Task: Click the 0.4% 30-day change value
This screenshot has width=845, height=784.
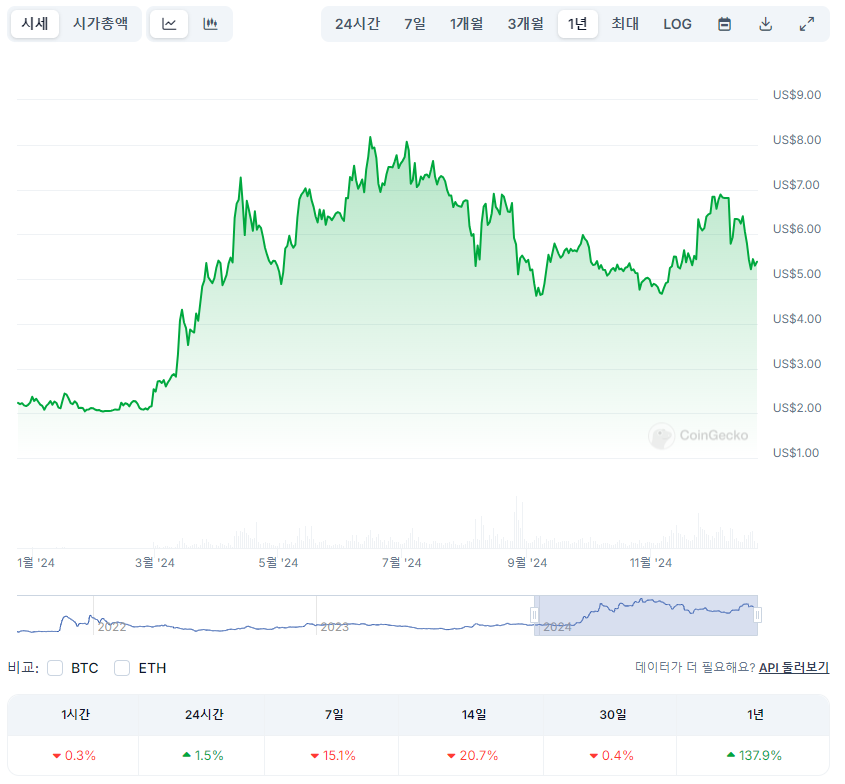Action: (612, 756)
